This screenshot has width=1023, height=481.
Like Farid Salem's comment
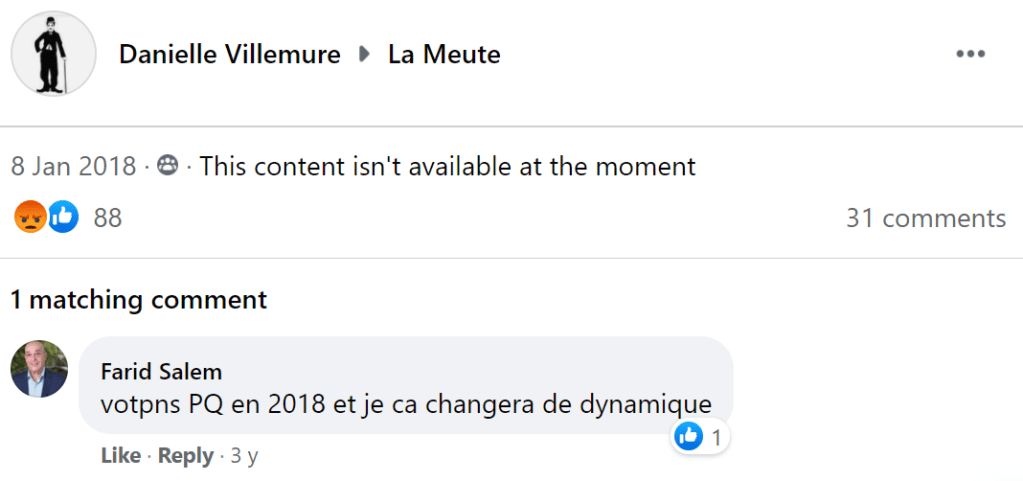120,456
